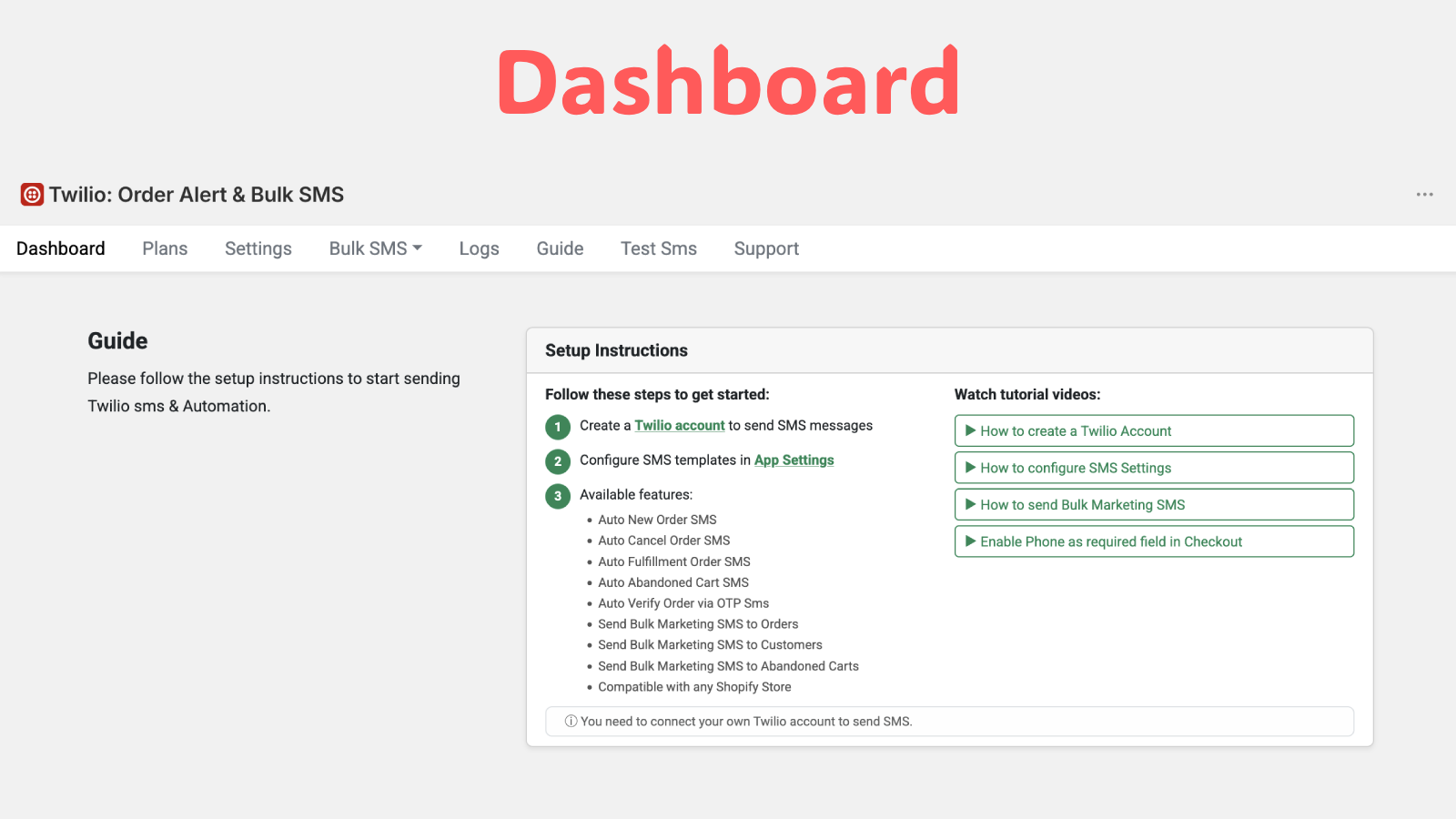This screenshot has width=1456, height=819.
Task: Play How to configure SMS Settings video
Action: tap(1154, 468)
